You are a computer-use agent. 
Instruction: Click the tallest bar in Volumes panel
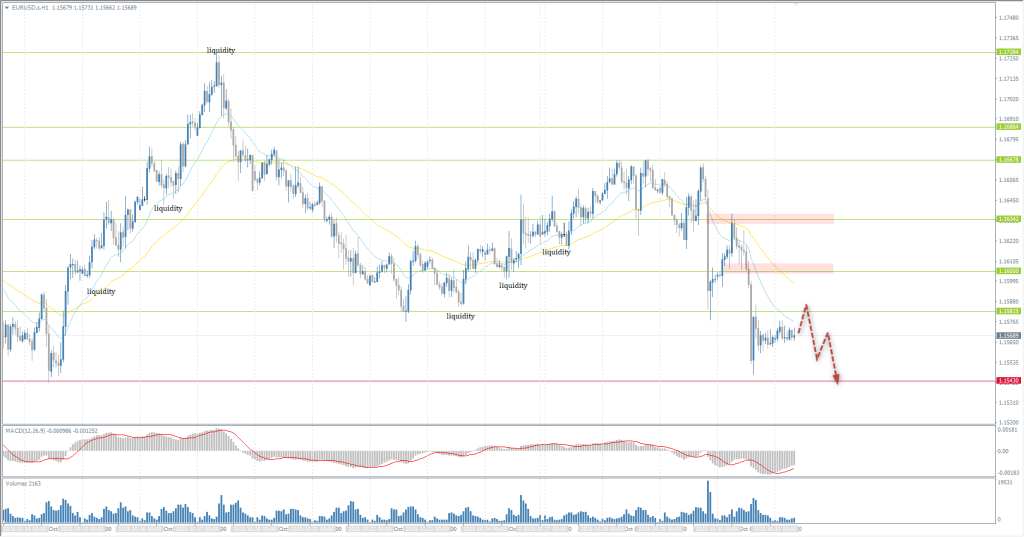[x=708, y=500]
